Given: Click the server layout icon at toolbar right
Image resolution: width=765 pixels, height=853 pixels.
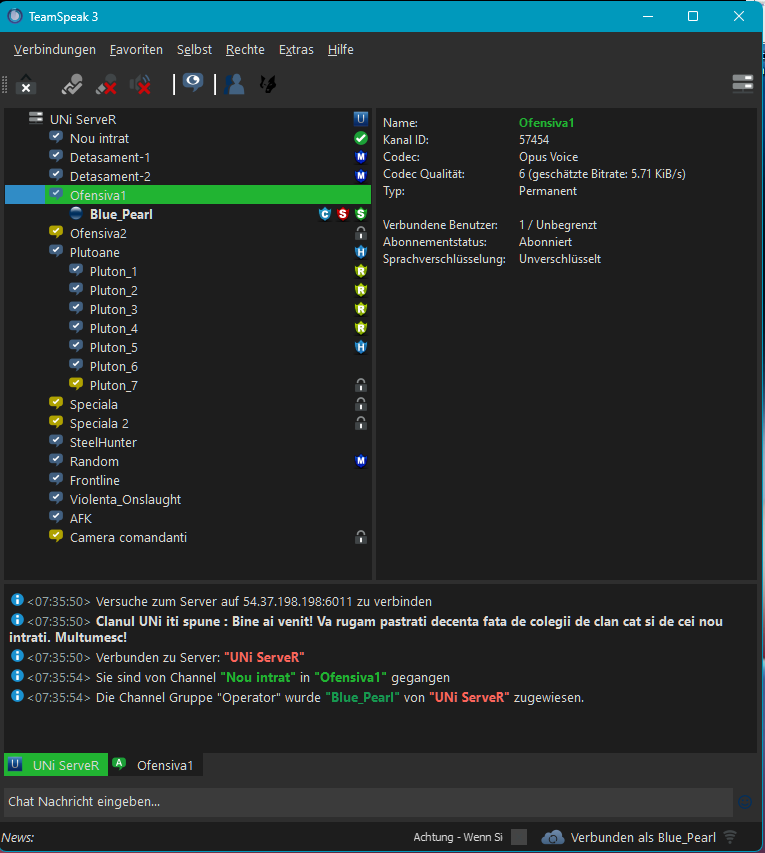Looking at the screenshot, I should 743,83.
